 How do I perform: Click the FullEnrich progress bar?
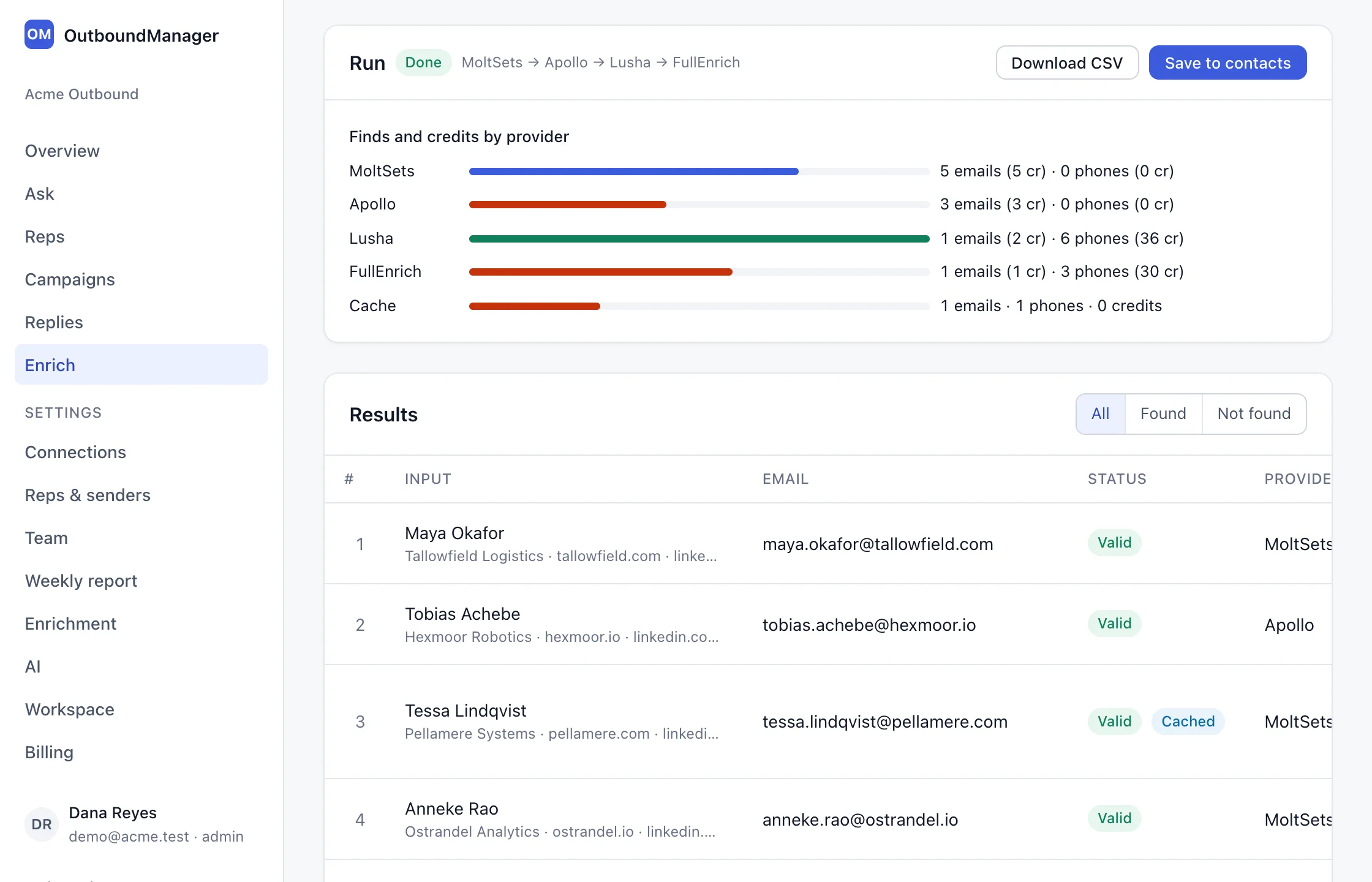[x=601, y=272]
